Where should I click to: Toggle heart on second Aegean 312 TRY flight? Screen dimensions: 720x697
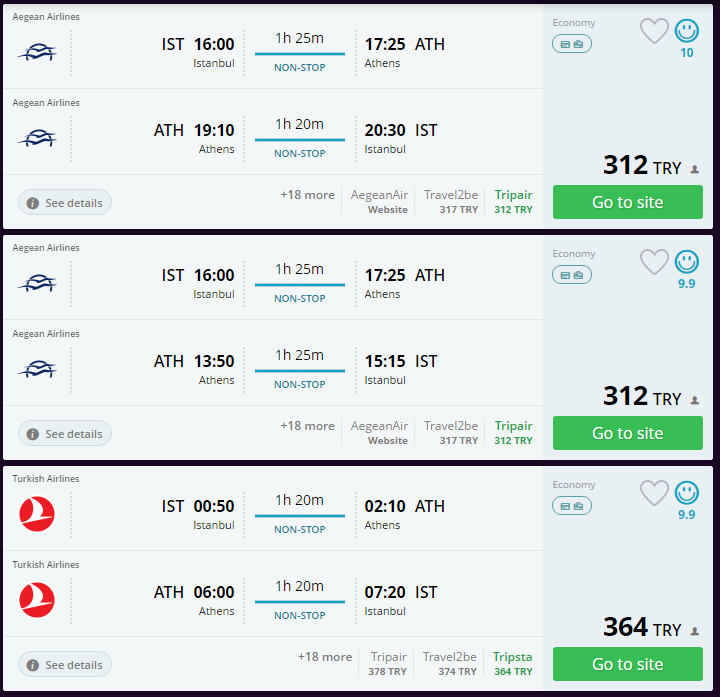[654, 262]
